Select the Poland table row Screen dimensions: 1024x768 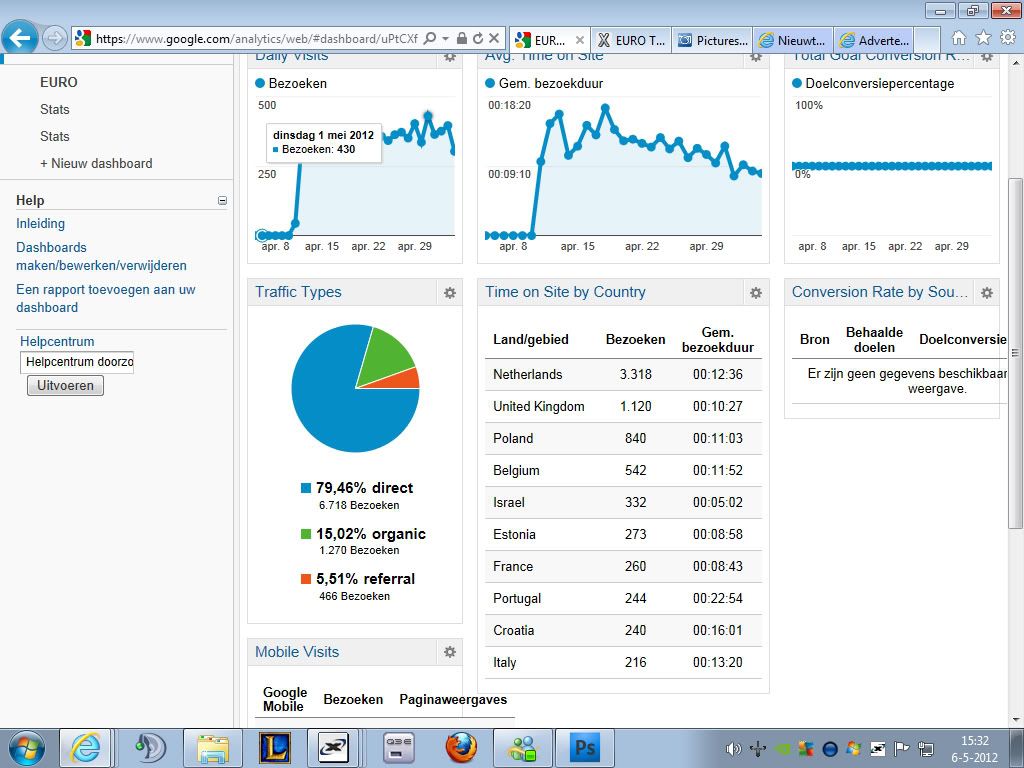[624, 438]
